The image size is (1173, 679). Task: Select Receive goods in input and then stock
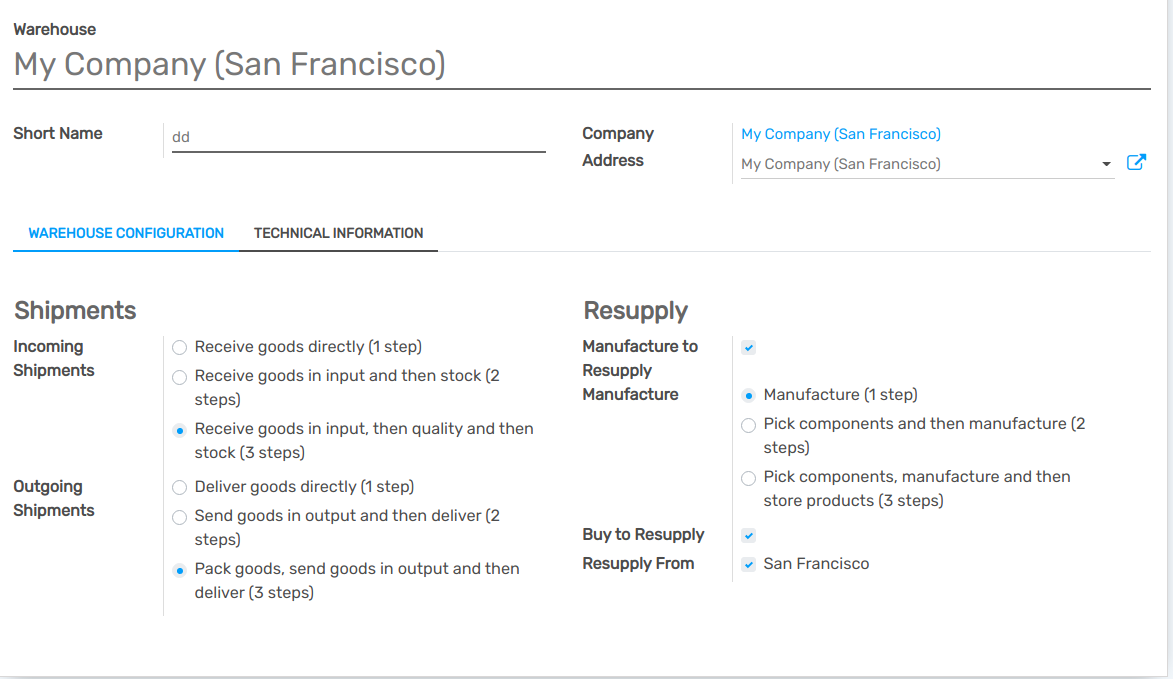179,377
